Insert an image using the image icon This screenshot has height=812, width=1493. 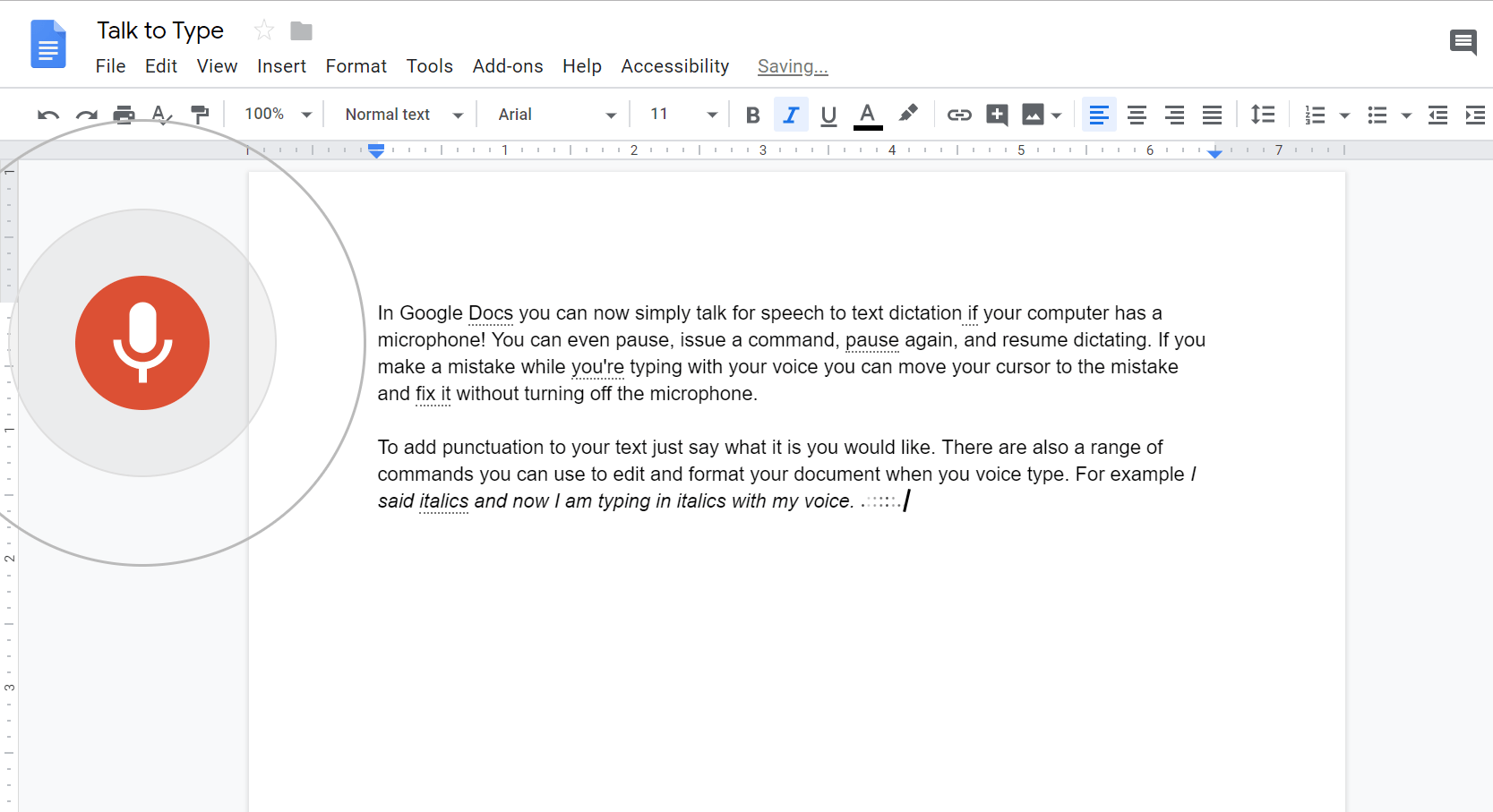tap(1034, 115)
